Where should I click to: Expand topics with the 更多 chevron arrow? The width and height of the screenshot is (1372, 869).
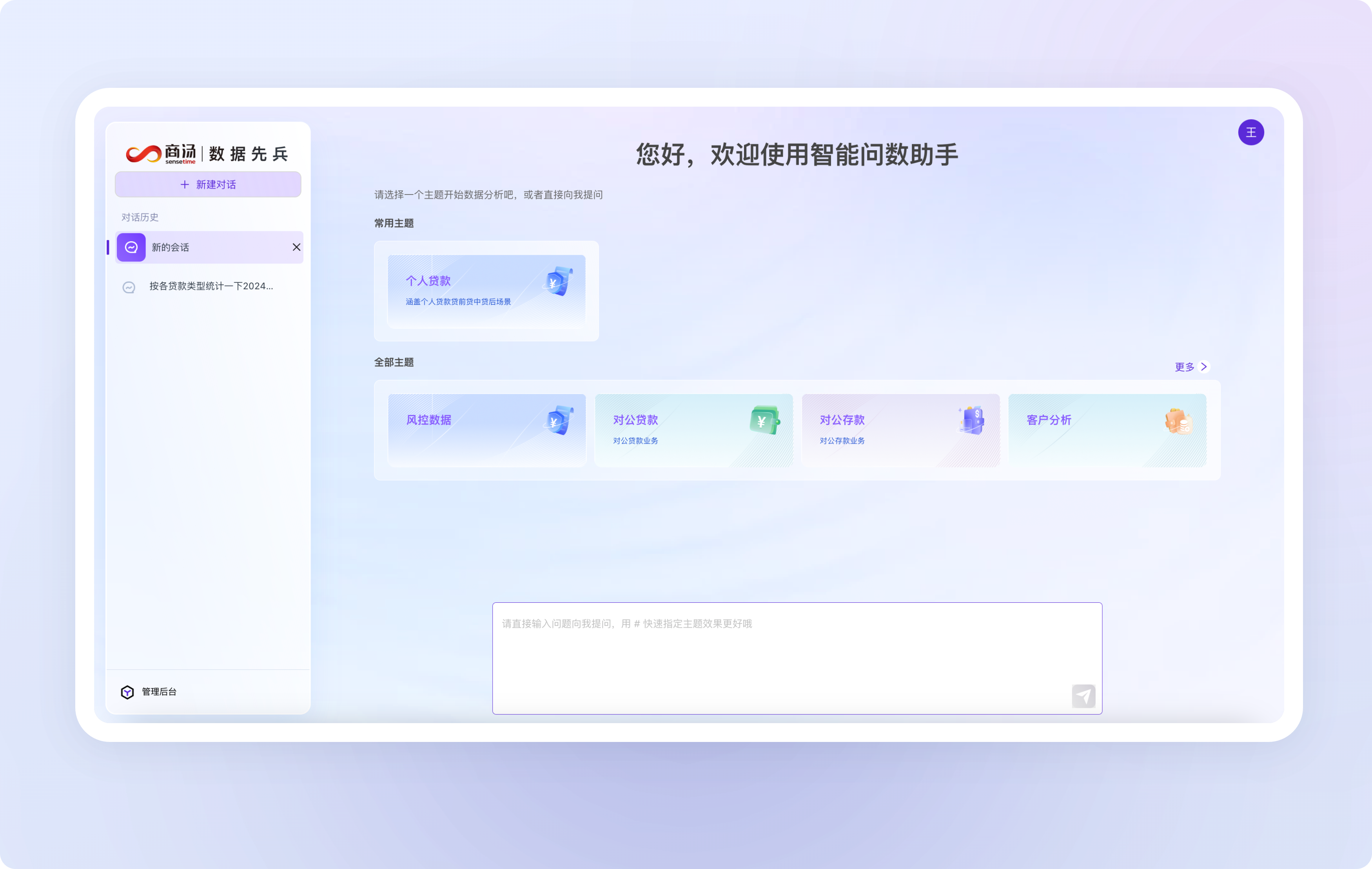pyautogui.click(x=1204, y=366)
